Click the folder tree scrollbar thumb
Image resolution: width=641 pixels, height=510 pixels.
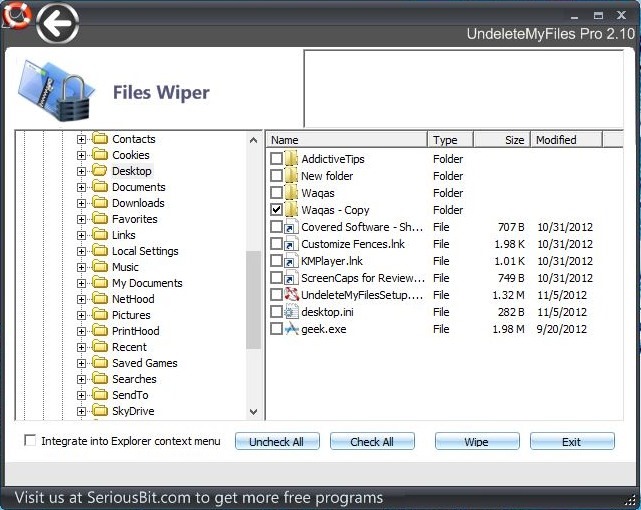[253, 300]
